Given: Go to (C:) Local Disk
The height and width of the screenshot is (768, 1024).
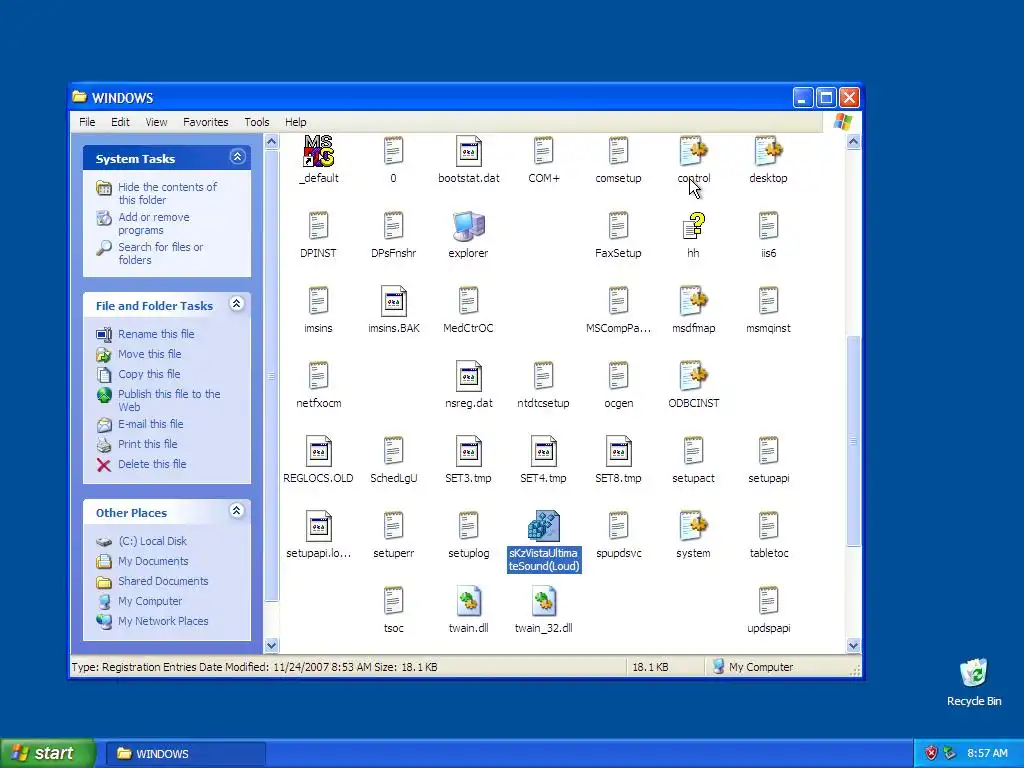Looking at the screenshot, I should [x=153, y=541].
